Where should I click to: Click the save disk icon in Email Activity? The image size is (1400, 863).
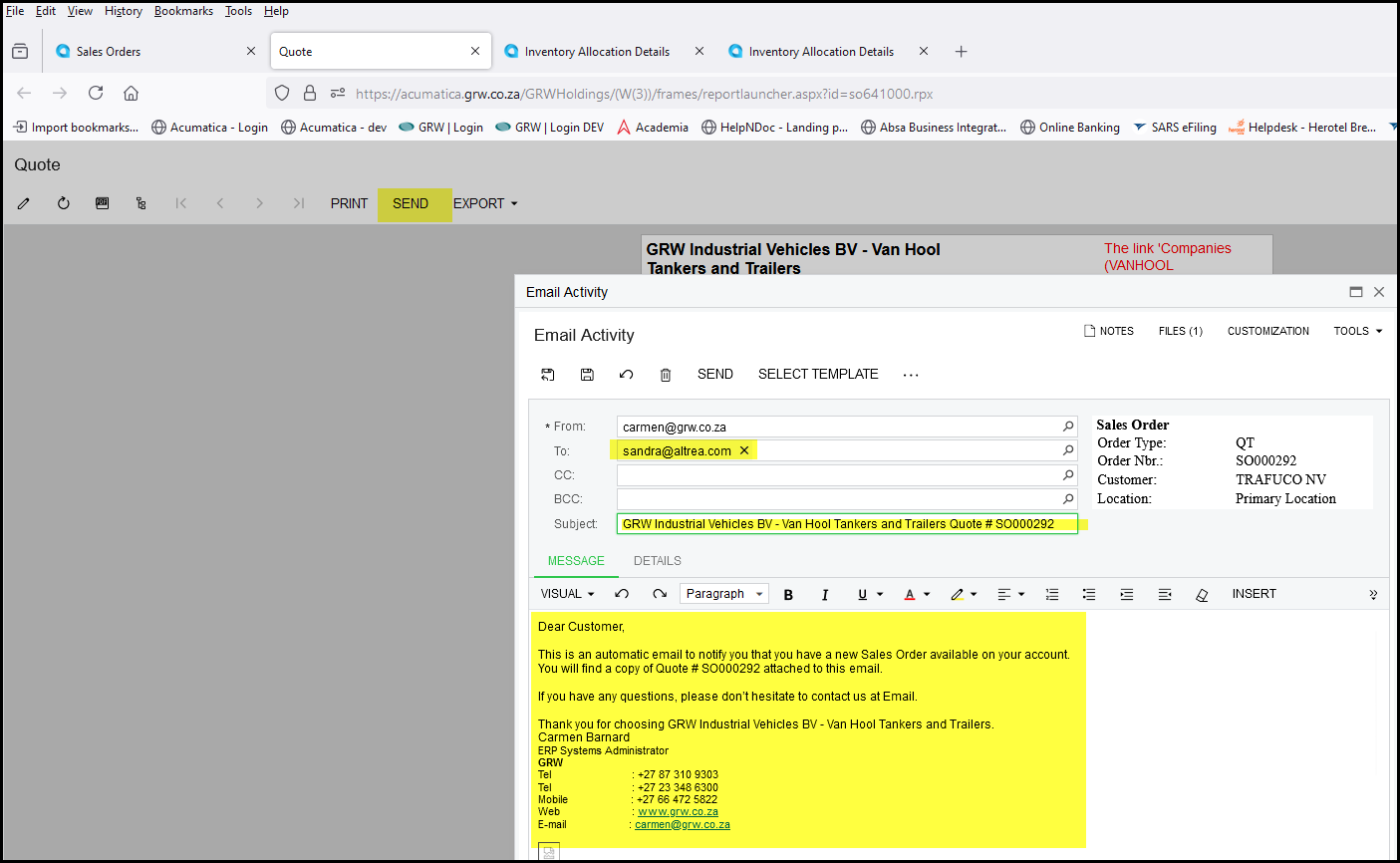click(587, 375)
